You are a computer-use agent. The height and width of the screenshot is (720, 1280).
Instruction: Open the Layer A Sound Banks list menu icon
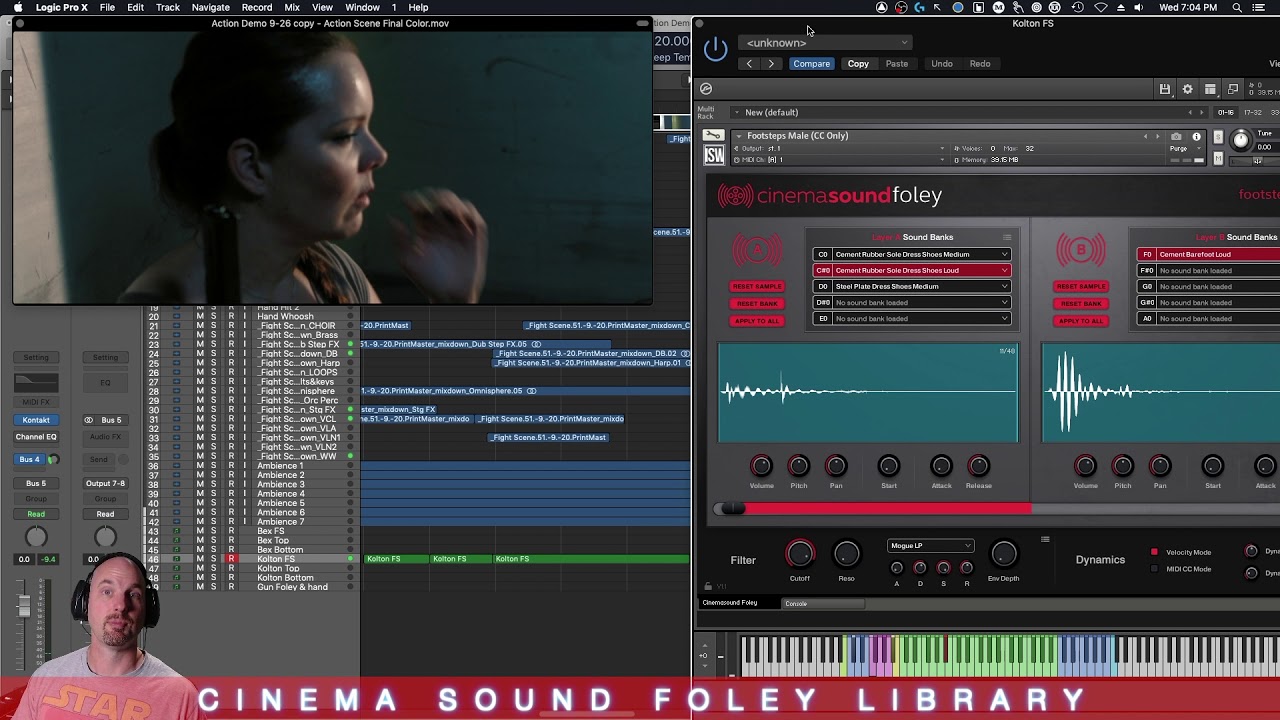(1007, 237)
